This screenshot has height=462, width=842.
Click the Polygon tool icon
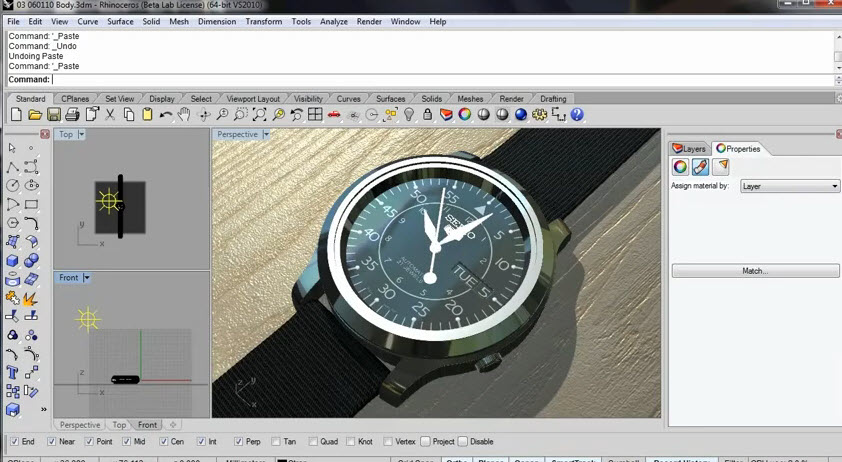(x=12, y=223)
